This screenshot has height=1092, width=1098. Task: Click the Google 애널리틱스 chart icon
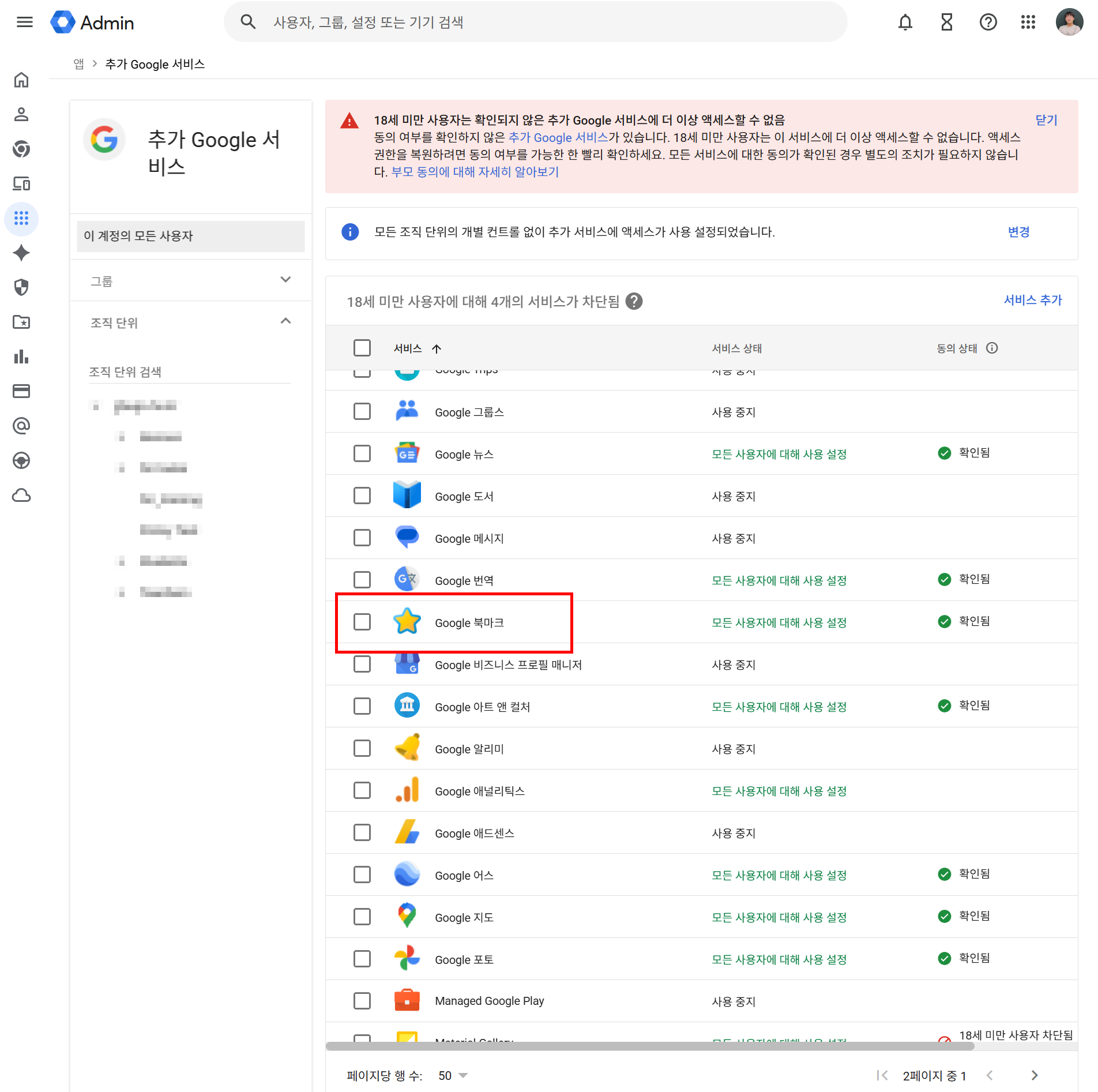407,789
